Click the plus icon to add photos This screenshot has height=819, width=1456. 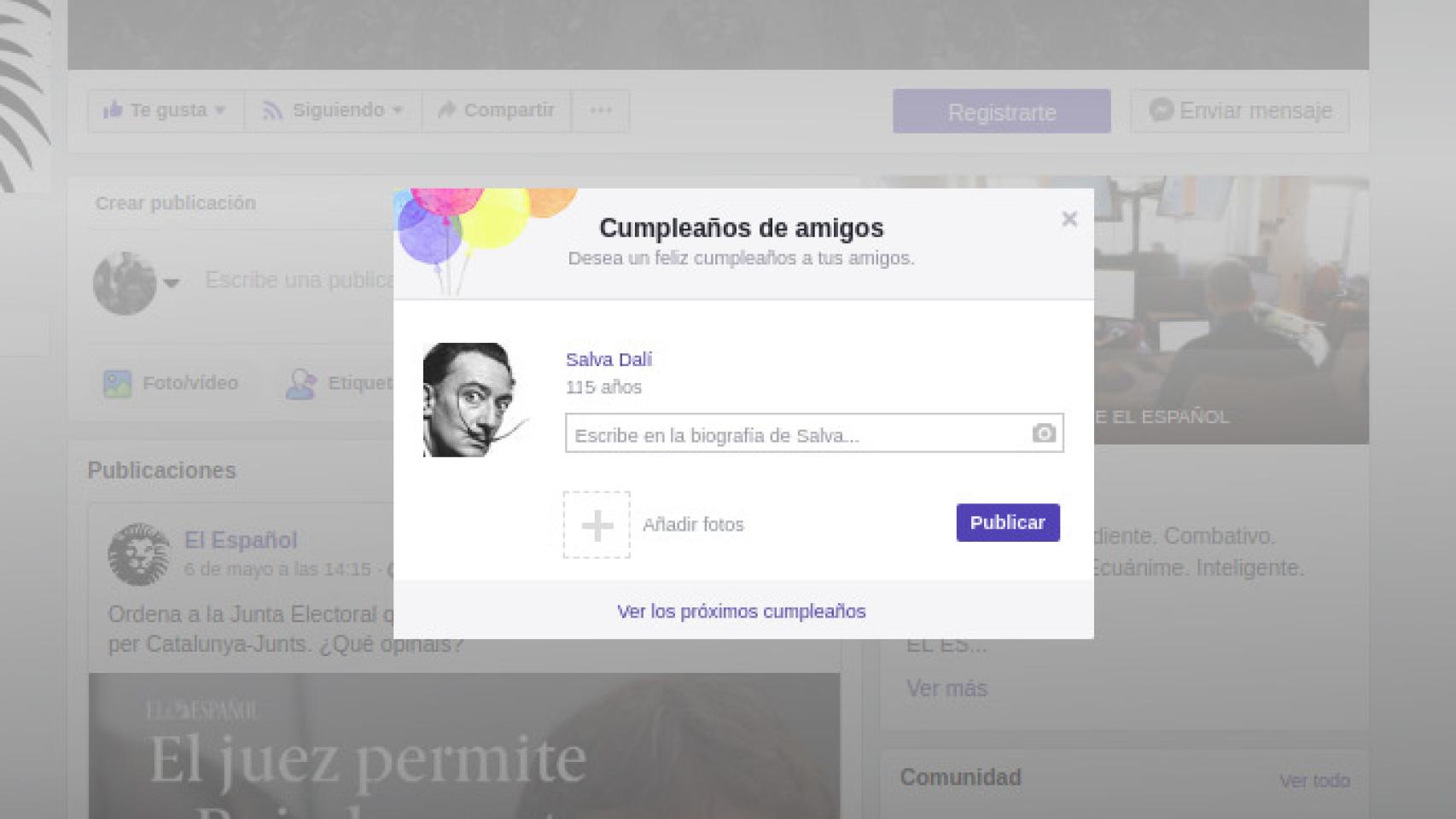pyautogui.click(x=597, y=525)
